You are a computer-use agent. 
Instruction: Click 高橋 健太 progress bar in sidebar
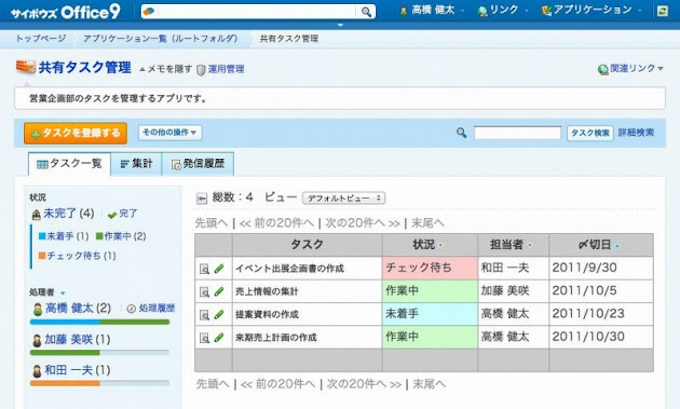click(x=100, y=322)
